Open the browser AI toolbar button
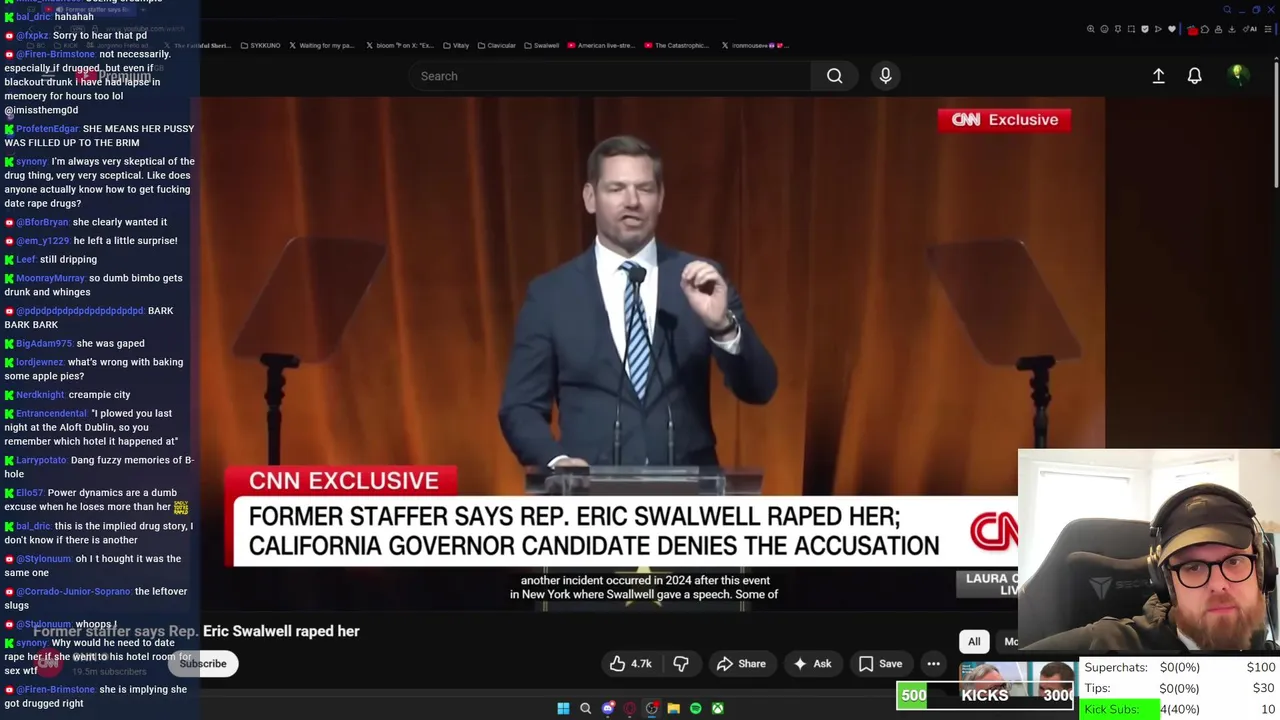1280x720 pixels. [x=1251, y=29]
